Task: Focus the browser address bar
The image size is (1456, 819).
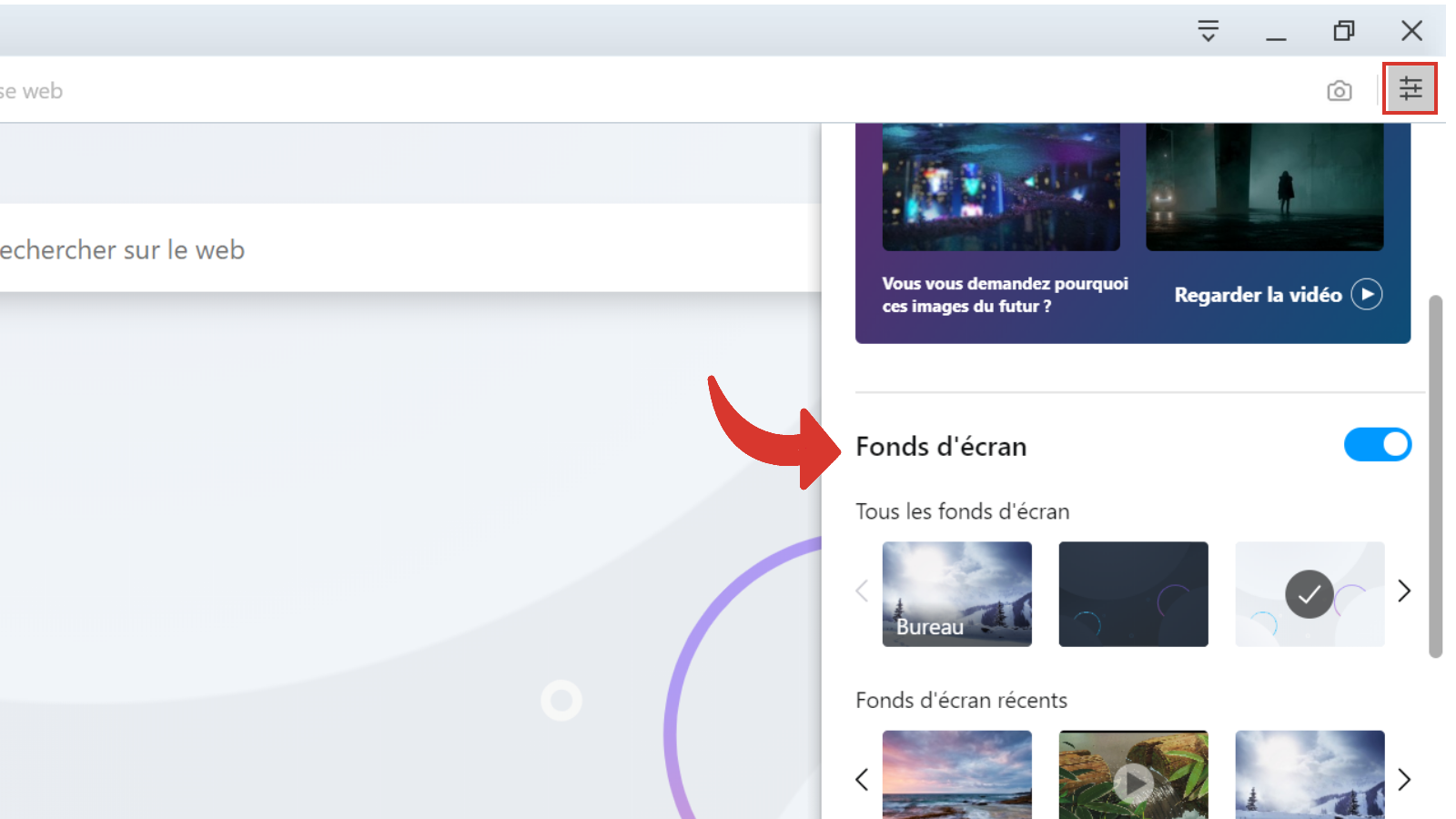Action: pyautogui.click(x=546, y=91)
